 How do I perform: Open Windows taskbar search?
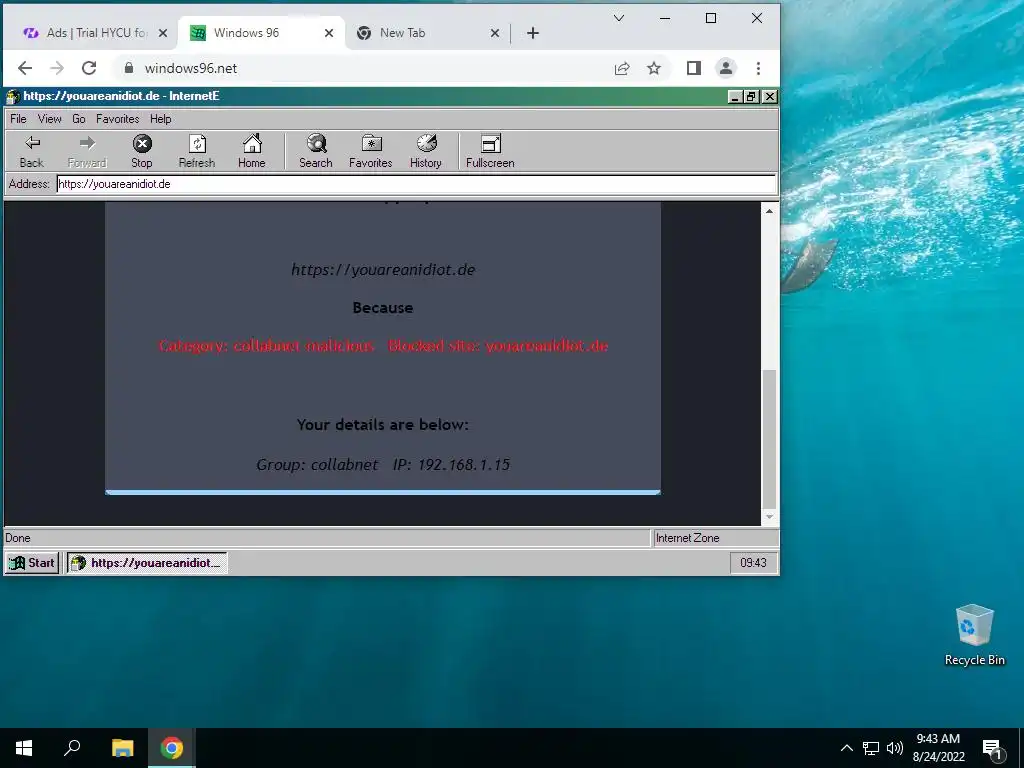72,748
